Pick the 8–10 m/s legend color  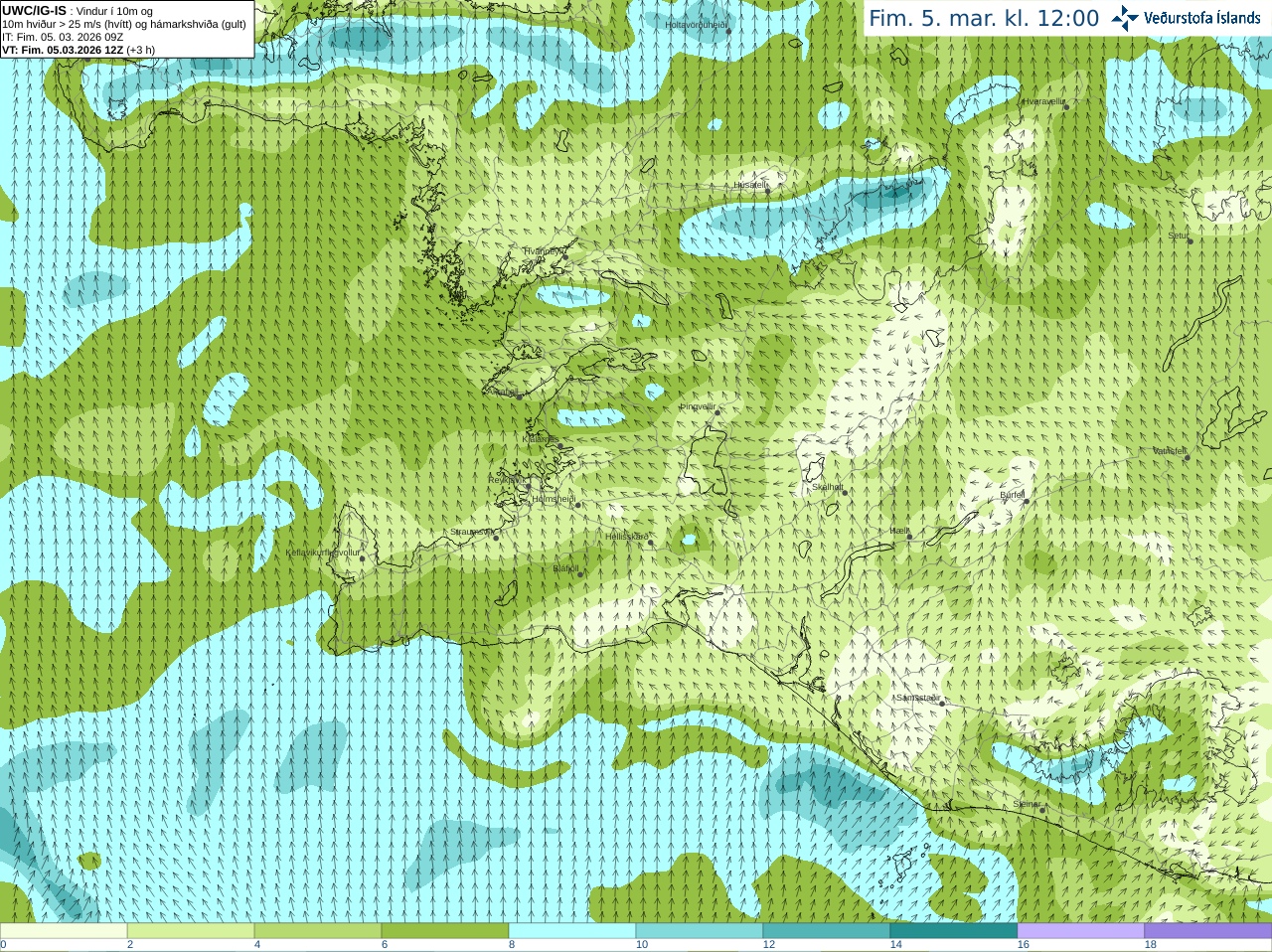click(572, 931)
